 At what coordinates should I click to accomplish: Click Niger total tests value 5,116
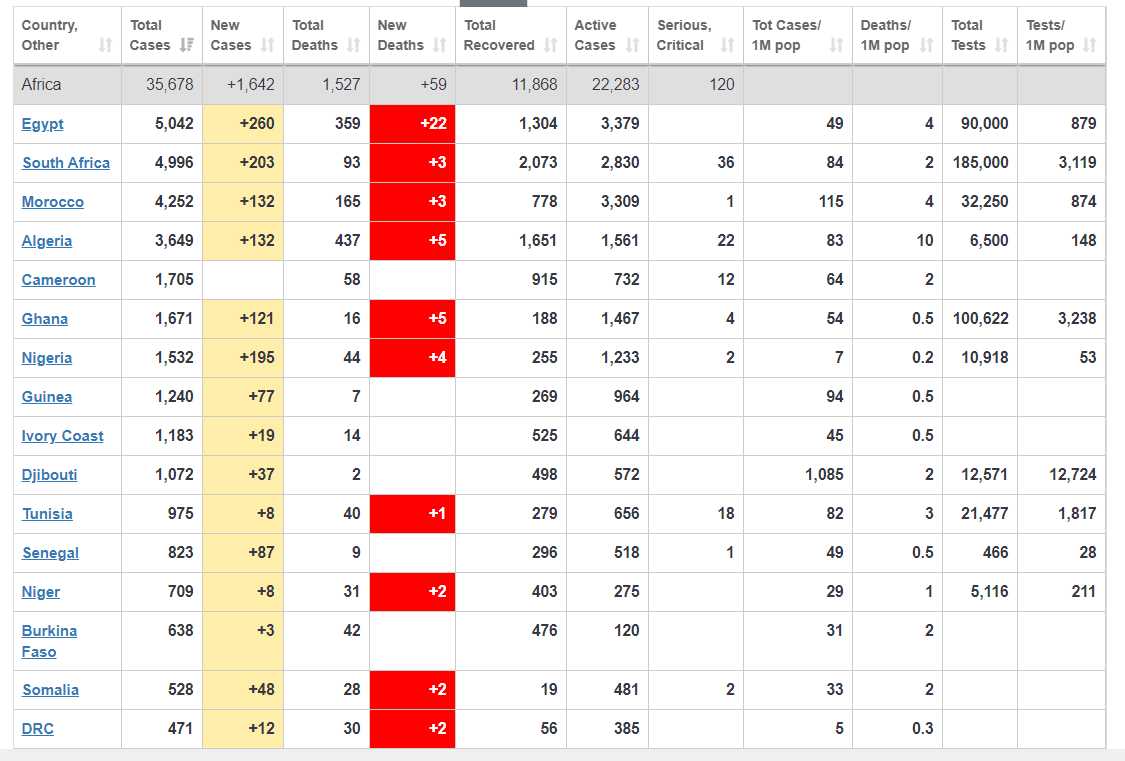coord(989,592)
